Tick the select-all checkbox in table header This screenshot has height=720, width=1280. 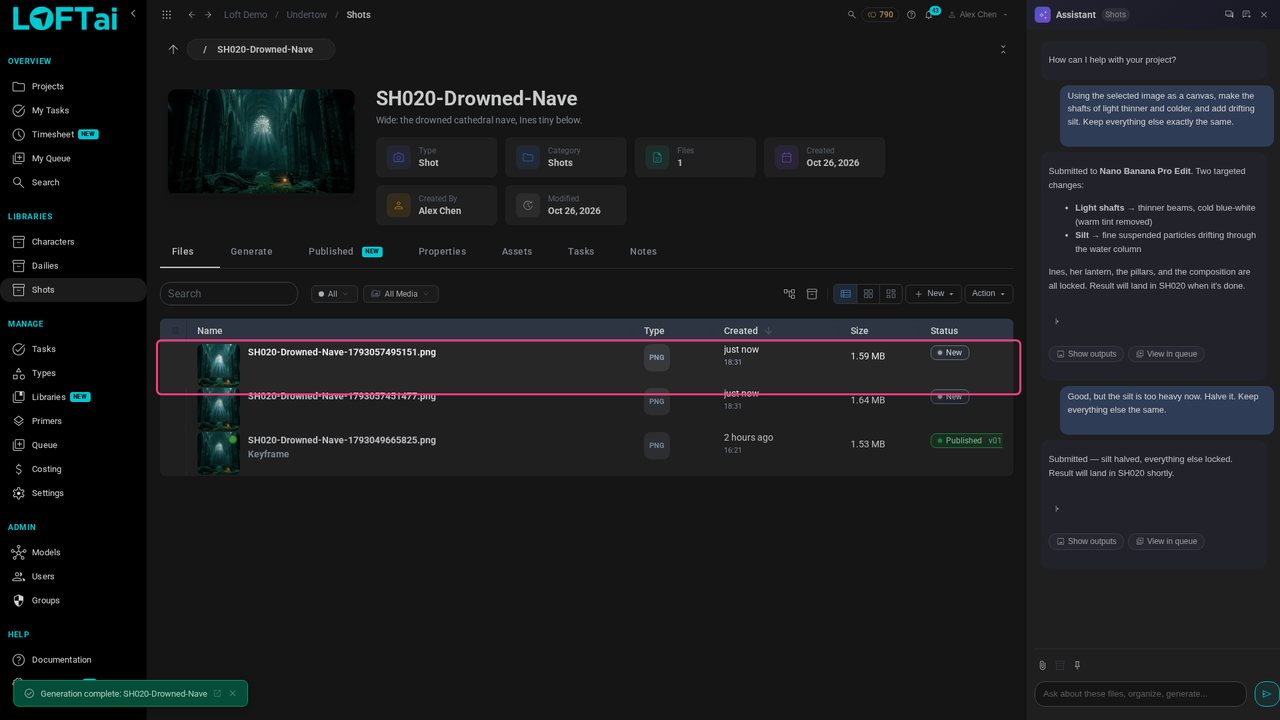[x=176, y=331]
